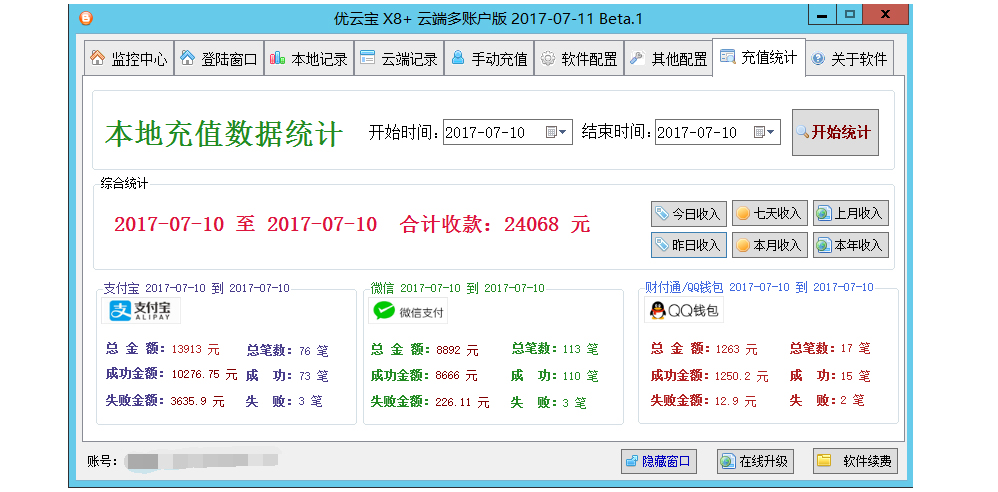The width and height of the screenshot is (998, 492).
Task: Click the app icon in title bar
Action: 85,18
